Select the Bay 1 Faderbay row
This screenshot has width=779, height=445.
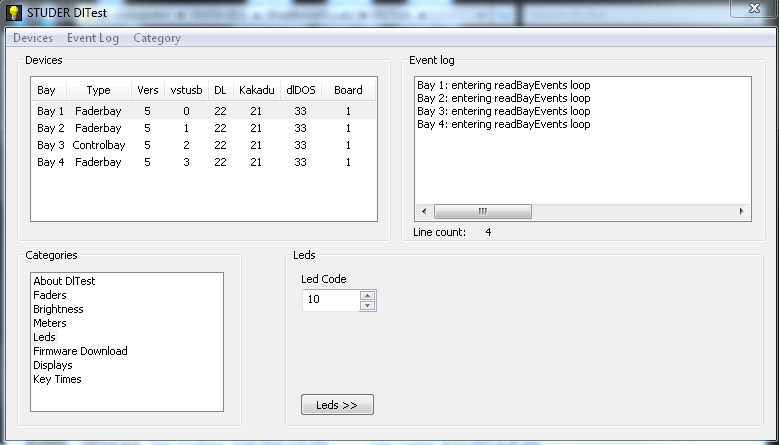(x=204, y=111)
